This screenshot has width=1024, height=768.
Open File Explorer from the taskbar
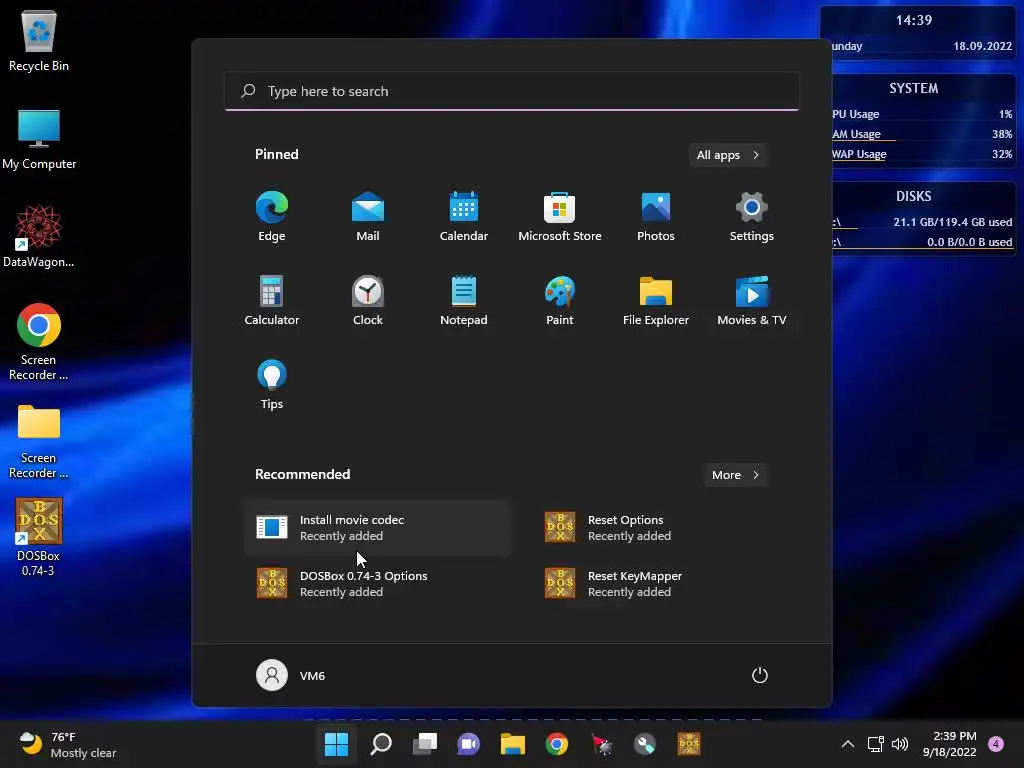point(513,744)
